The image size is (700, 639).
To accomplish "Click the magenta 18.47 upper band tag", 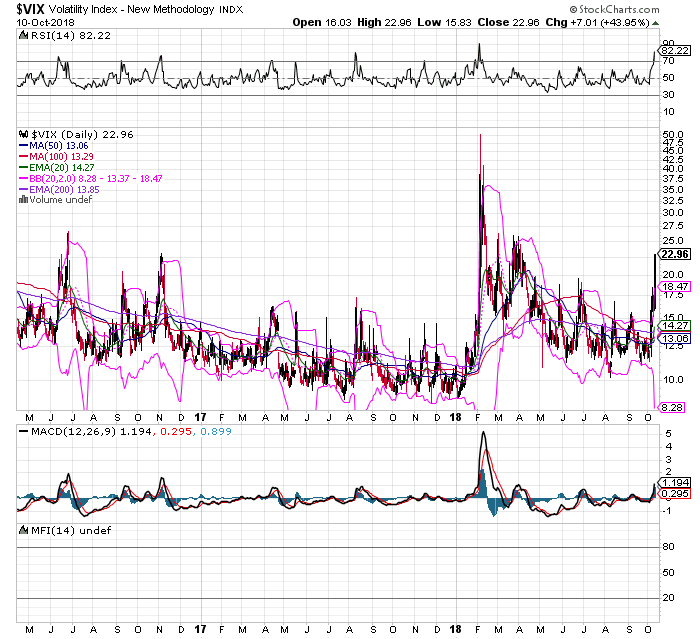I will (675, 286).
